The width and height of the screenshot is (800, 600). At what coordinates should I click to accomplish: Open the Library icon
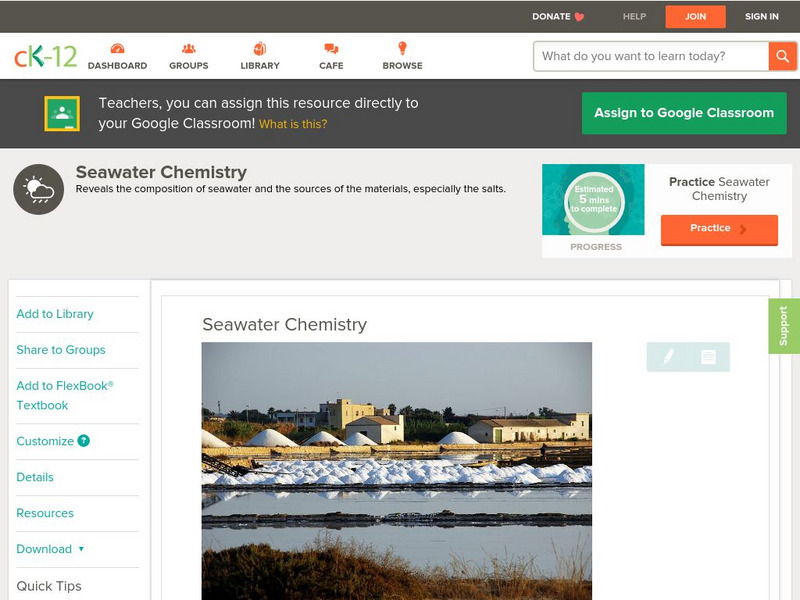point(260,46)
